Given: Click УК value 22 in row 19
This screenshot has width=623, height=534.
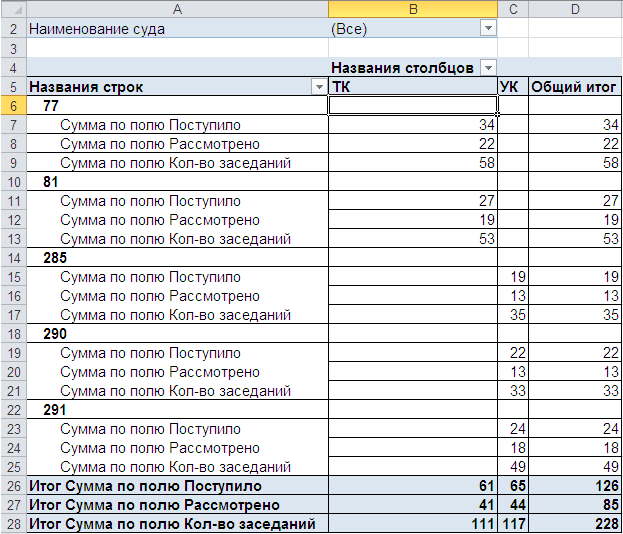Looking at the screenshot, I should coord(513,353).
